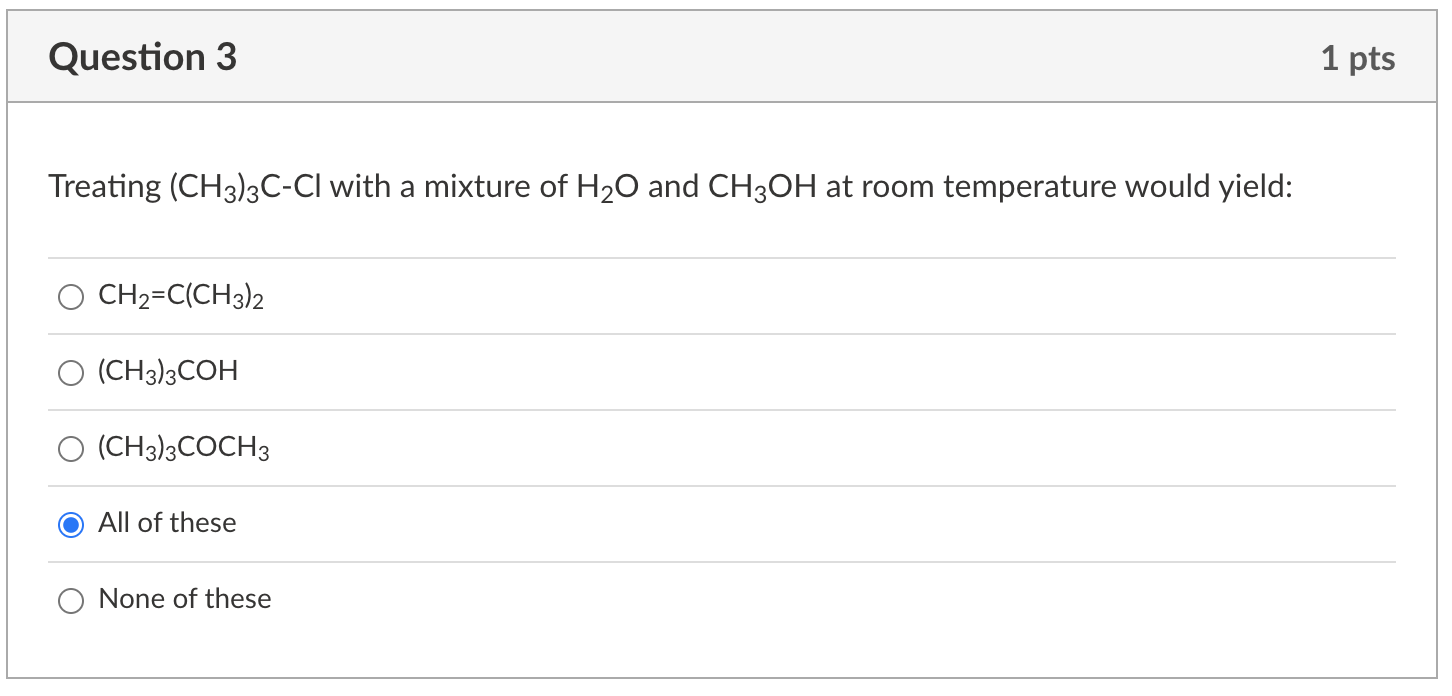Select the (CH3)3COCH3 answer option
Viewport: 1452px width, 696px height.
71,449
